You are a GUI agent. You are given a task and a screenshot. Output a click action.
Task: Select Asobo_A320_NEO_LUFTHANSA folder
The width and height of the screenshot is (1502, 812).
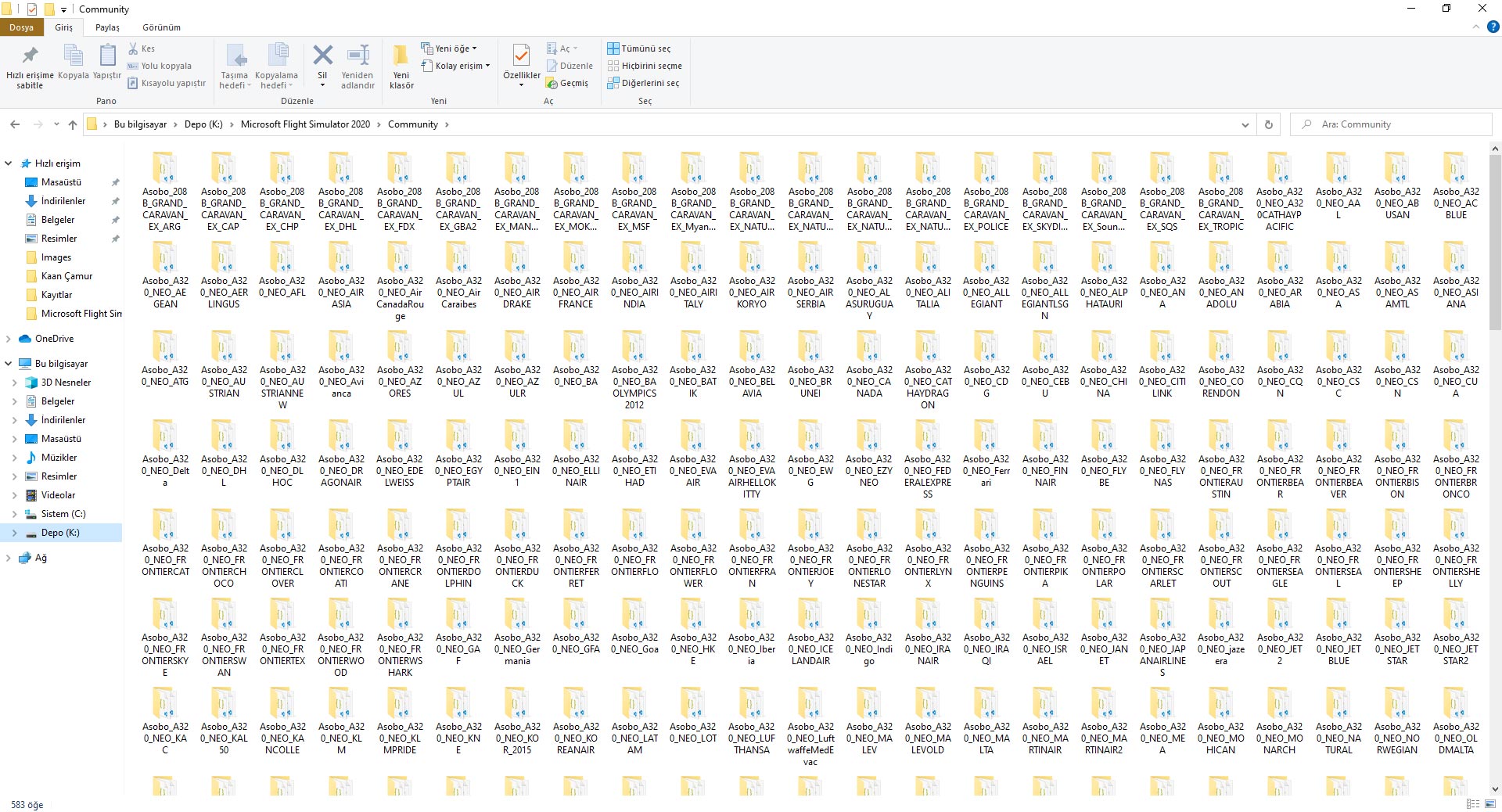tap(752, 722)
